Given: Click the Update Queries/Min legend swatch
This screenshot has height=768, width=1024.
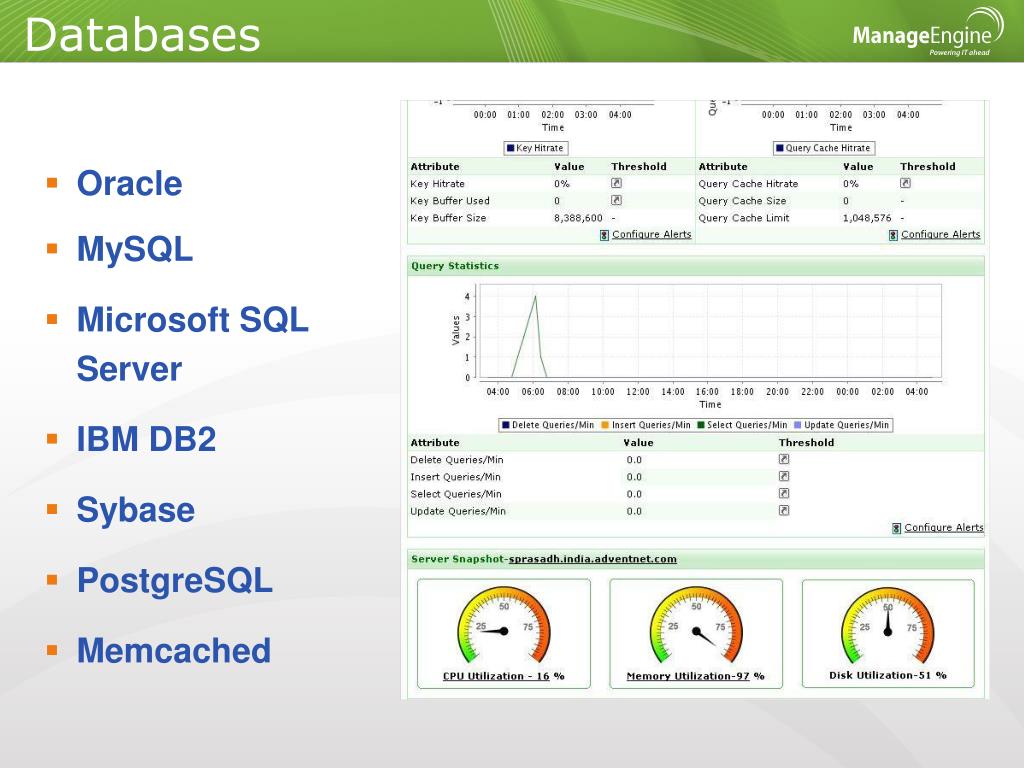Looking at the screenshot, I should tap(797, 425).
